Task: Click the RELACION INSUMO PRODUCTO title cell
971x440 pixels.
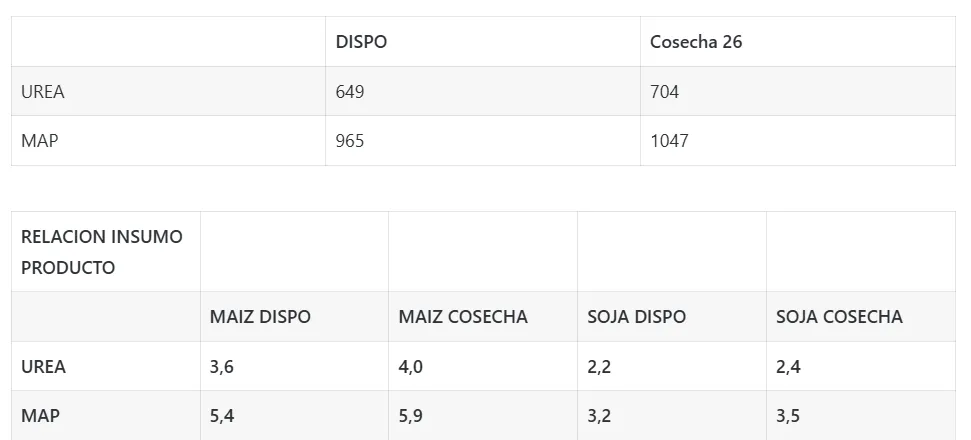Action: 102,252
